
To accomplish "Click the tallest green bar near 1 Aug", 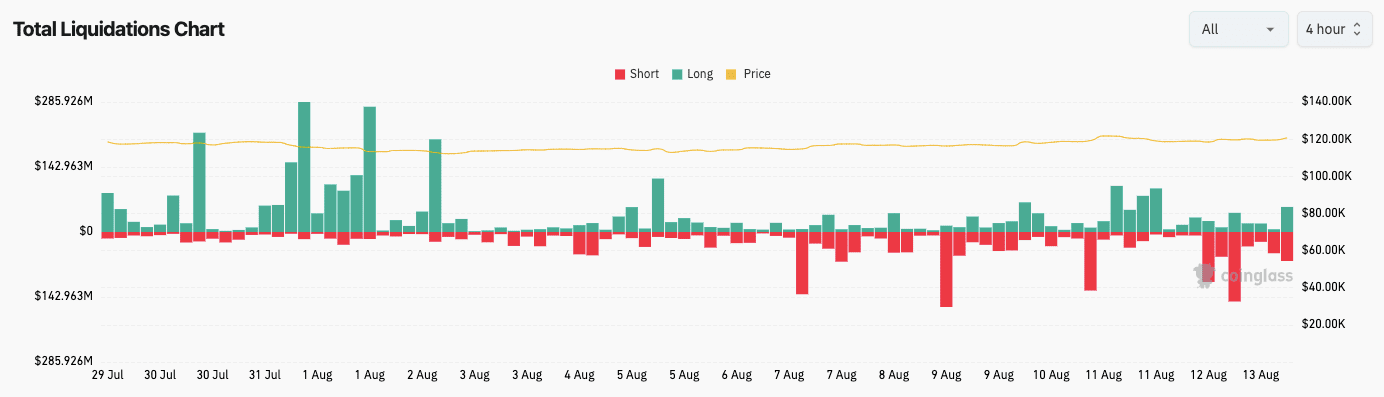I will 304,167.
